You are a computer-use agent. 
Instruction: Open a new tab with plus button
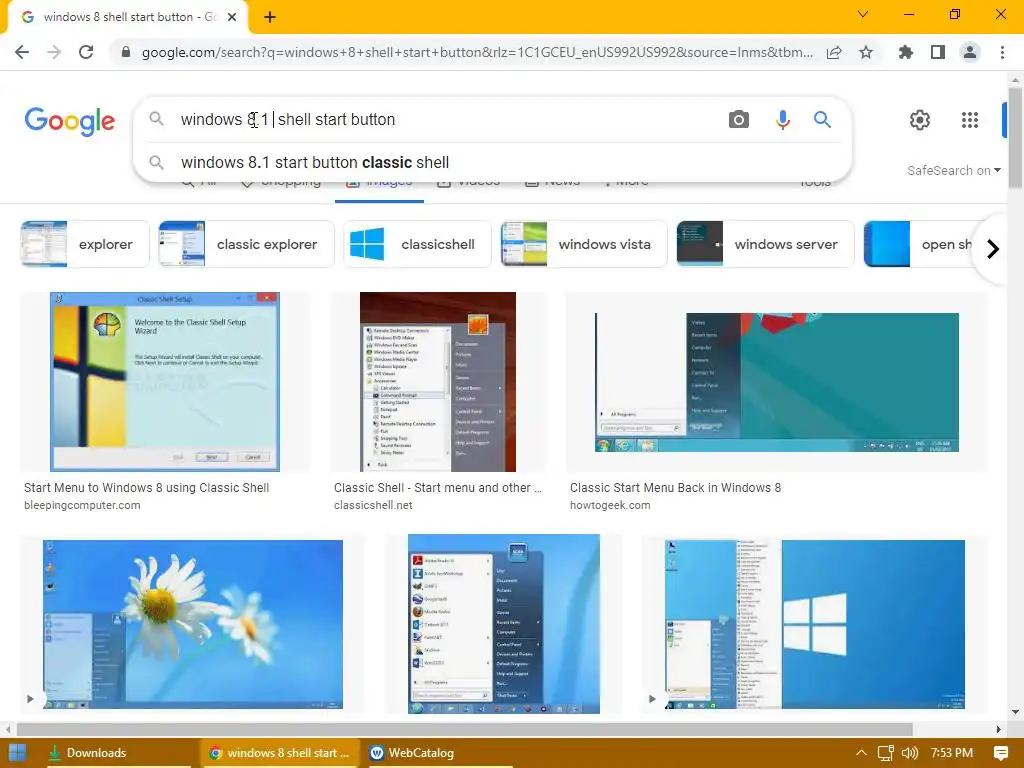(270, 17)
